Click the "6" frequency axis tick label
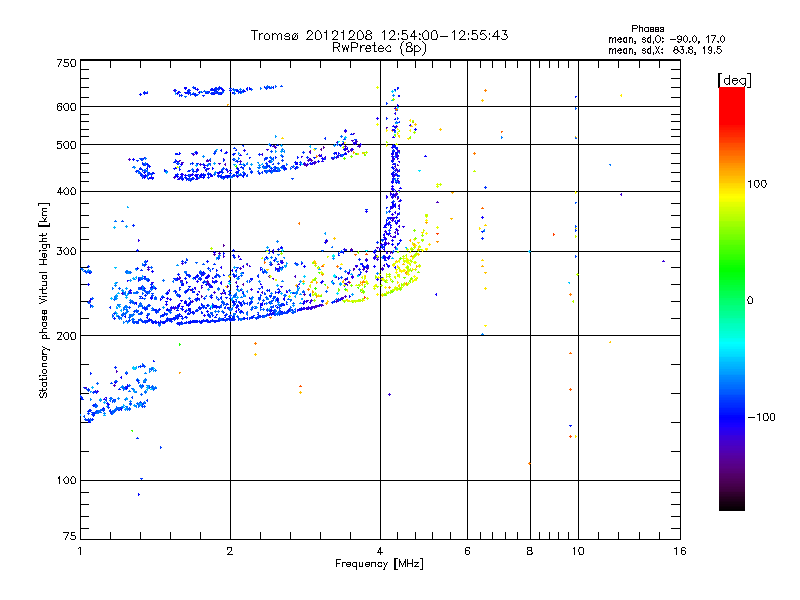This screenshot has height=600, width=800. [x=467, y=551]
